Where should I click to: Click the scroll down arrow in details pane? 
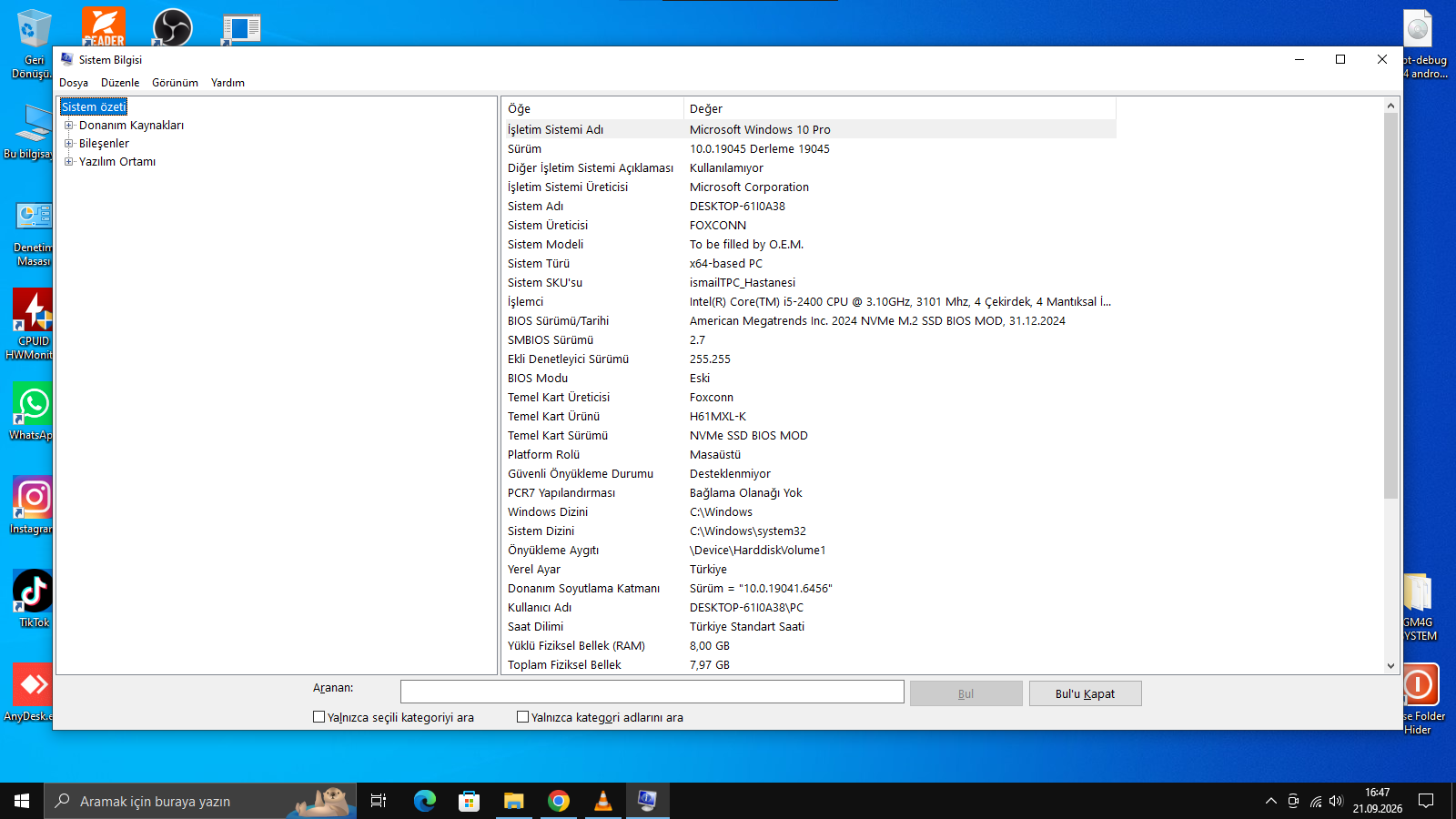coord(1390,666)
